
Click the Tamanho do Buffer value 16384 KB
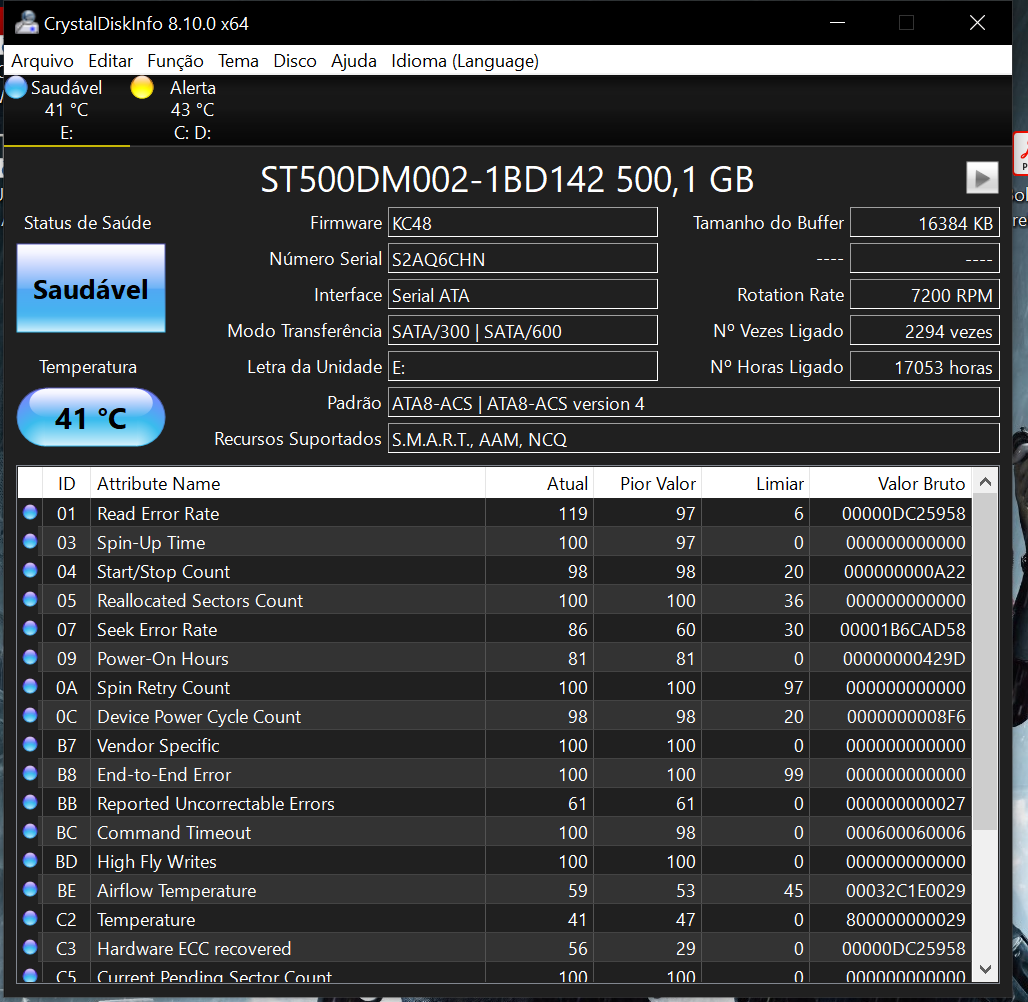[x=924, y=222]
